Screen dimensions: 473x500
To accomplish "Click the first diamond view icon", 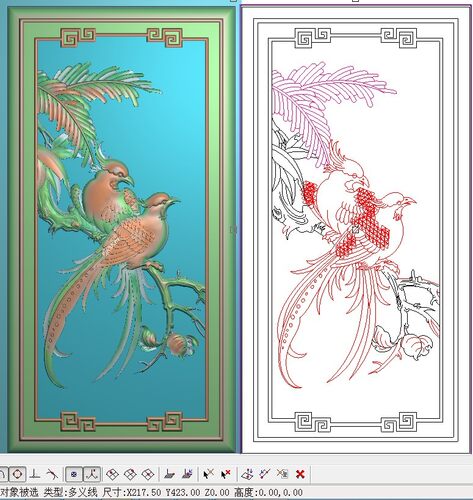I will pyautogui.click(x=112, y=474).
